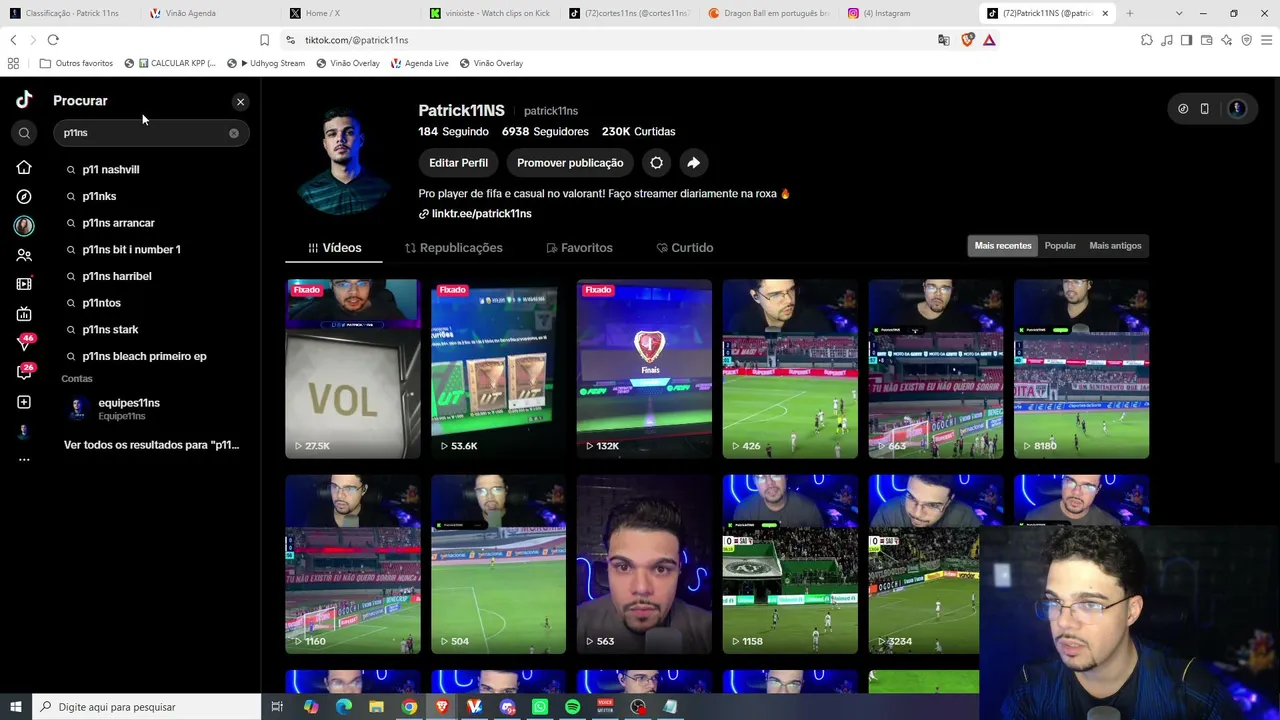This screenshot has width=1280, height=720.
Task: Reload the current page
Action: click(x=53, y=40)
